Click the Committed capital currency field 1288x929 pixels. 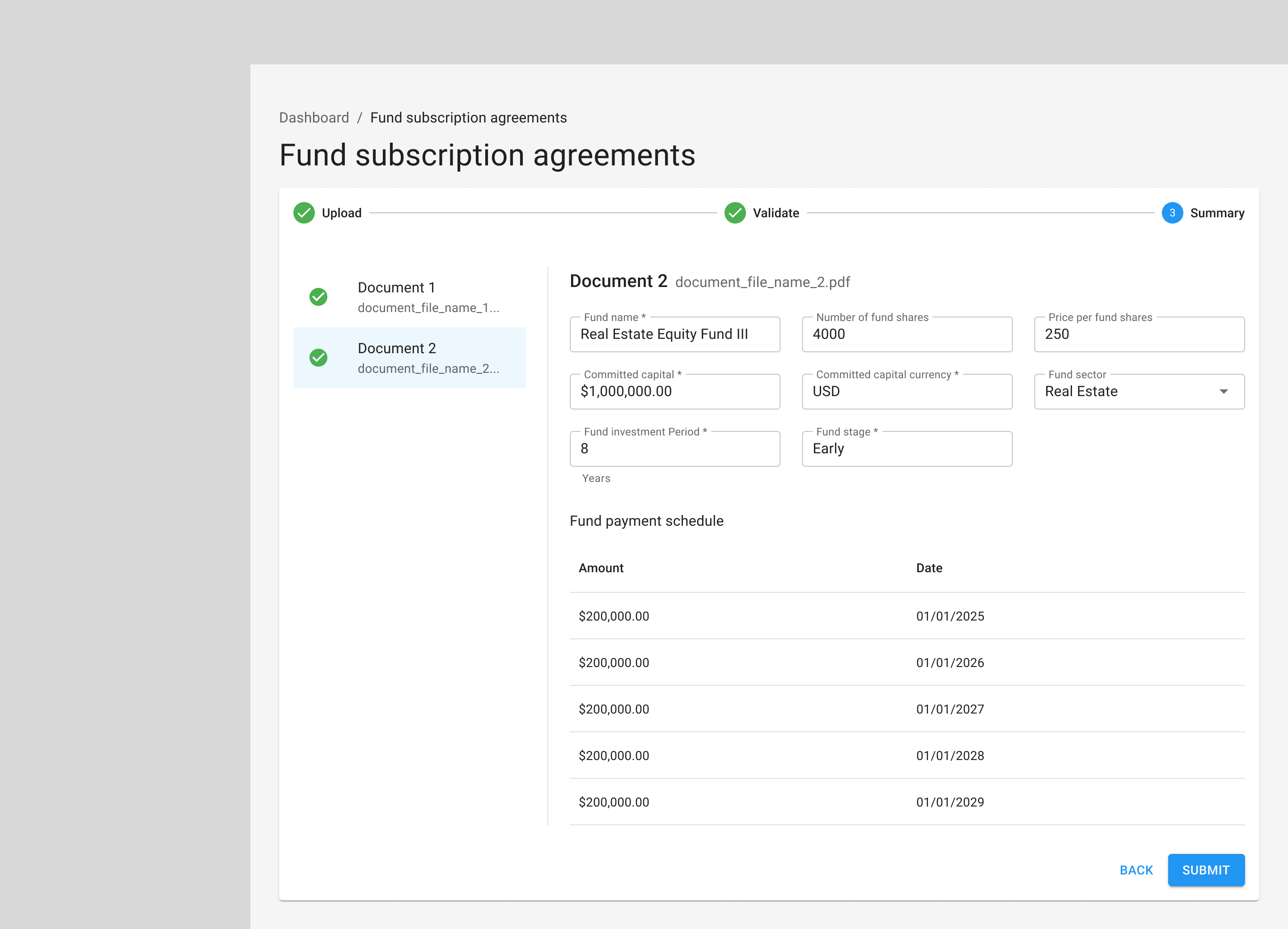pyautogui.click(x=907, y=392)
